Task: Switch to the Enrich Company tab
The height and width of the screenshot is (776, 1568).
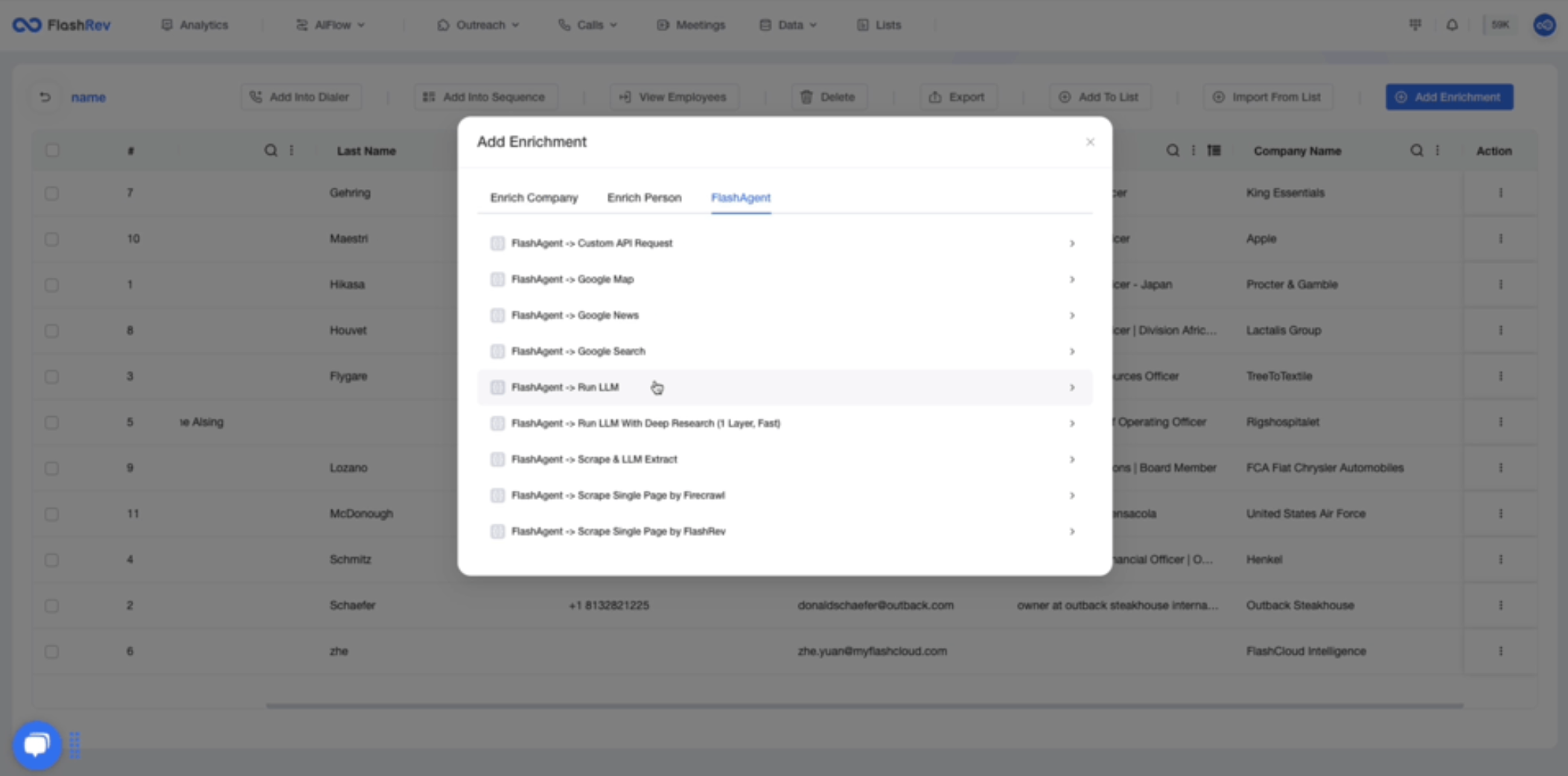Action: (x=534, y=197)
